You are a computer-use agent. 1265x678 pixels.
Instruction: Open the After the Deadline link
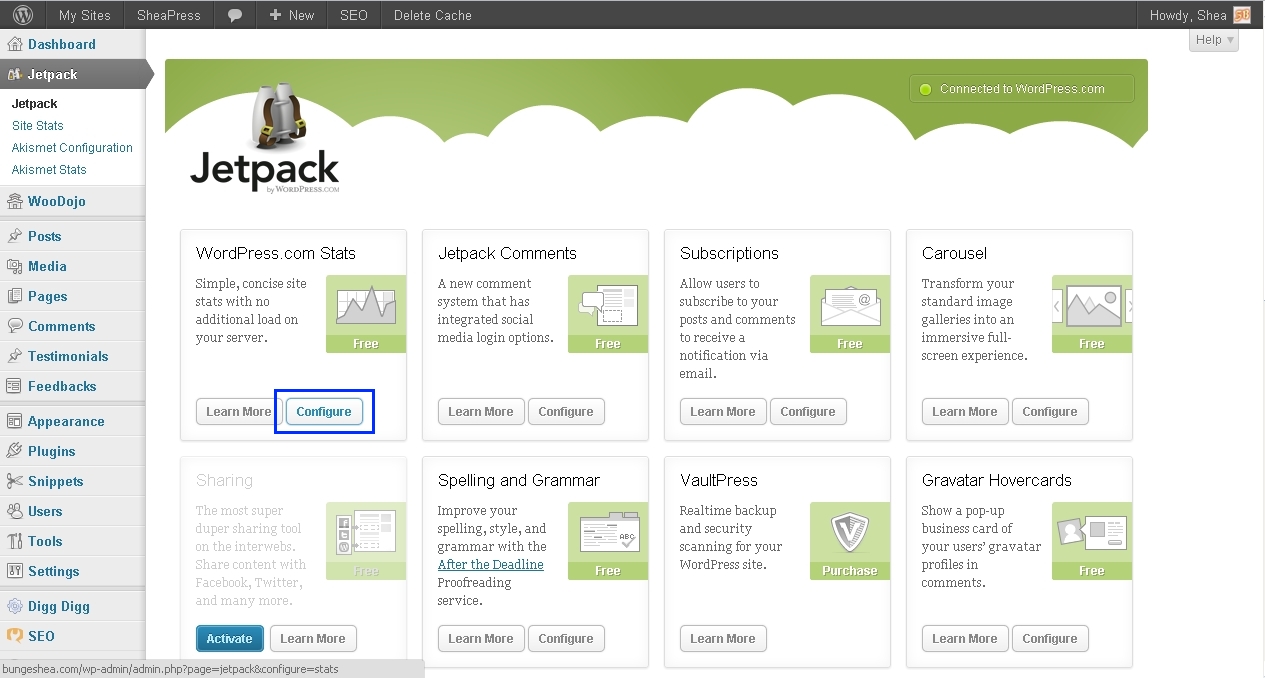click(x=491, y=565)
